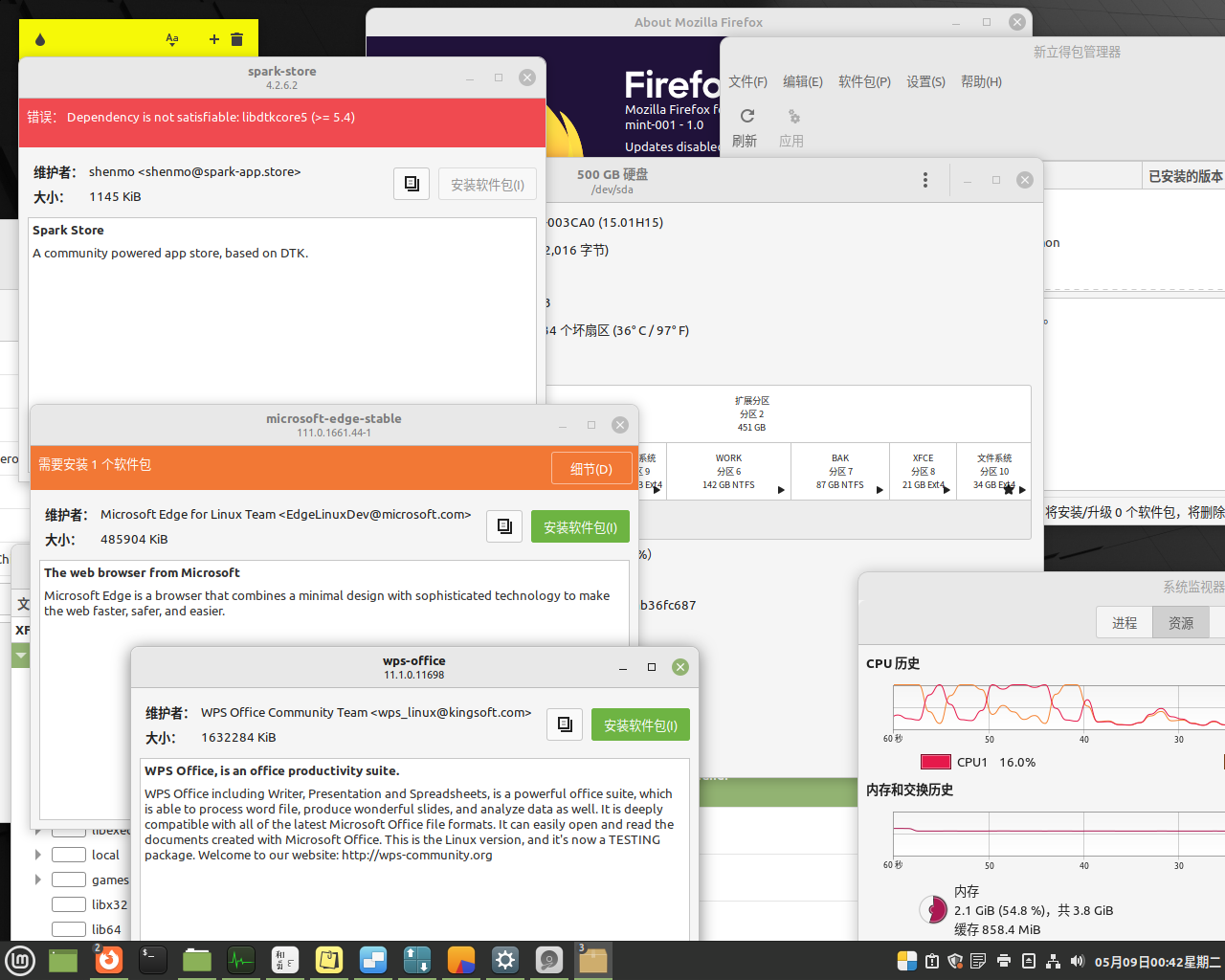Click greyed 安装软件包(I) in spark-store window
Viewport: 1225px width, 980px height.
click(487, 184)
